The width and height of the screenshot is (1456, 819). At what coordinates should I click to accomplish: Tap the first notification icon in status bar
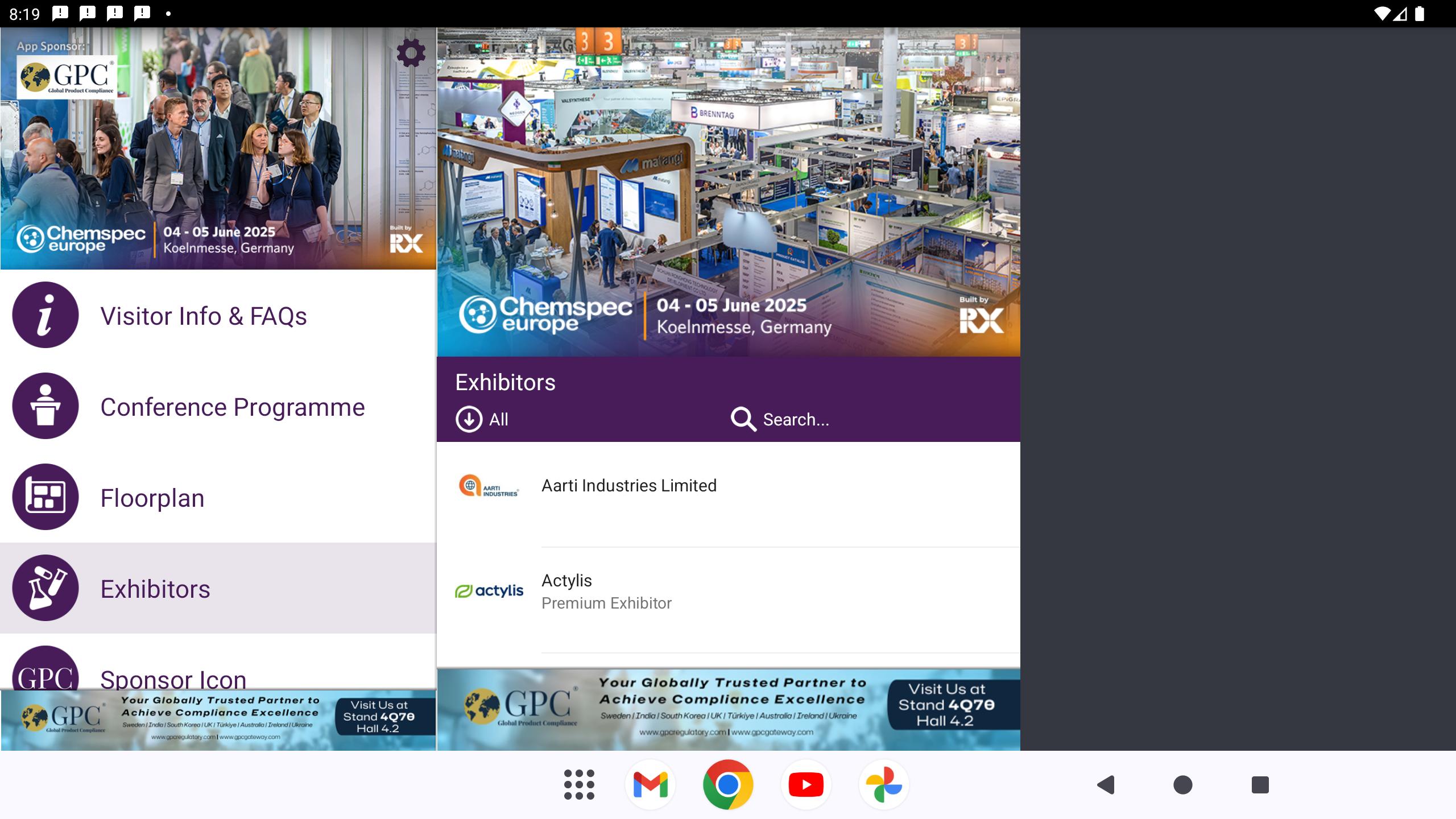(x=60, y=14)
